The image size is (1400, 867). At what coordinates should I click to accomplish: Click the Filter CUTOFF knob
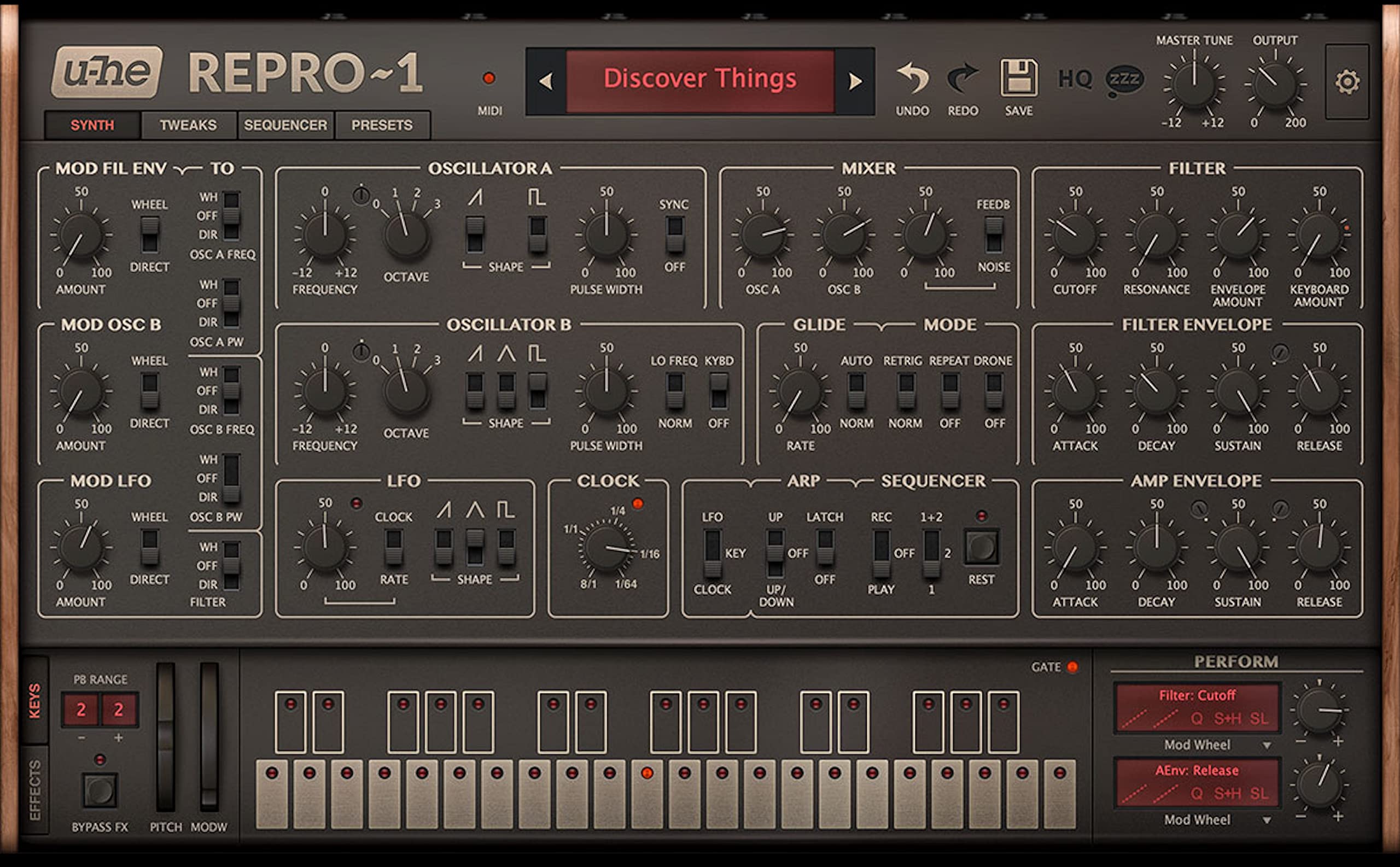click(1075, 235)
